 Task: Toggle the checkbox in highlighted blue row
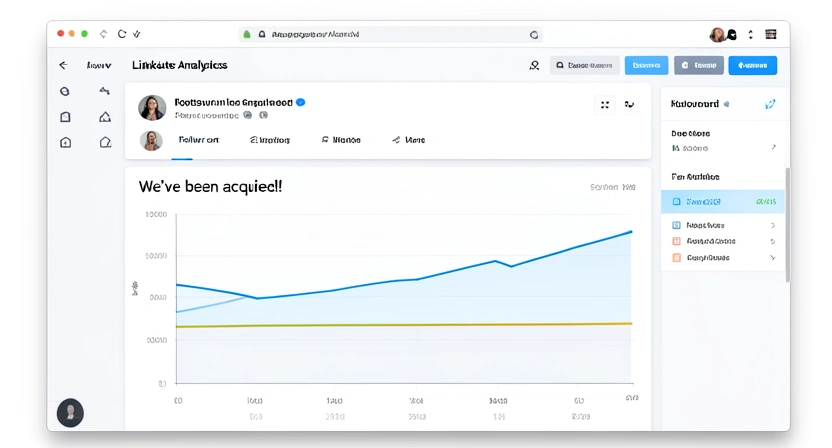[677, 202]
